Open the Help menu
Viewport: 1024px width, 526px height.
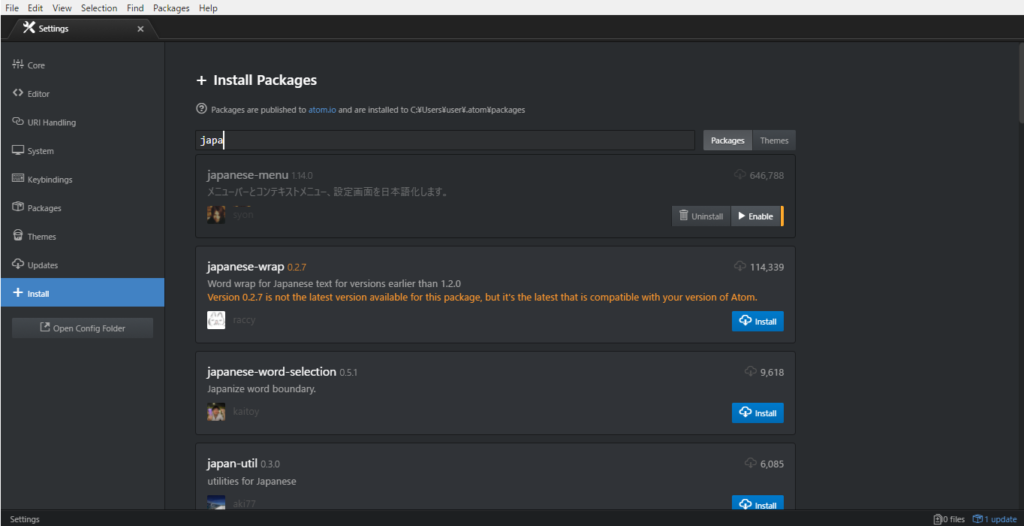pyautogui.click(x=208, y=8)
